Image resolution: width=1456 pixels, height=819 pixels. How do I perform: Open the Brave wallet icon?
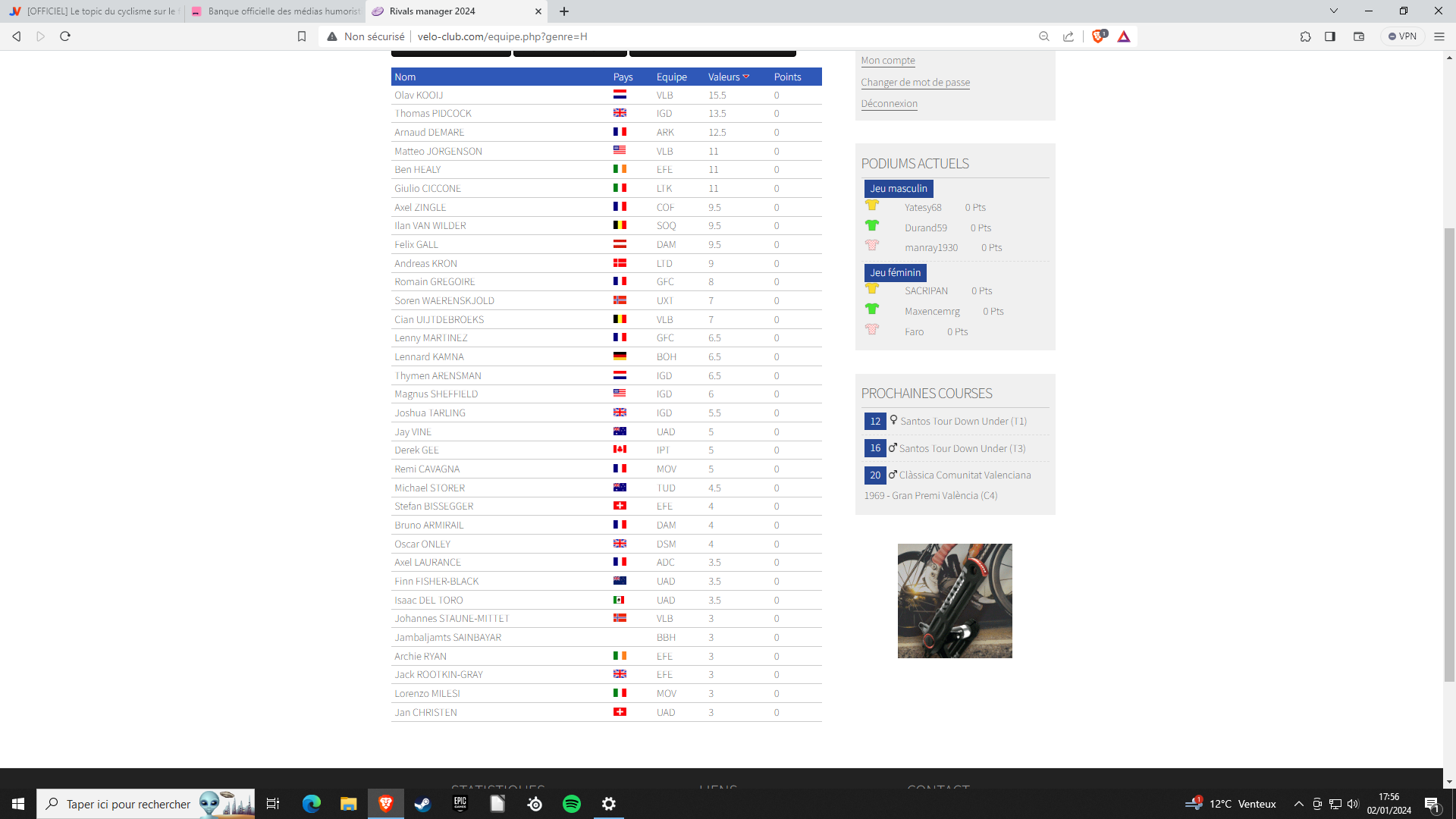(1359, 36)
